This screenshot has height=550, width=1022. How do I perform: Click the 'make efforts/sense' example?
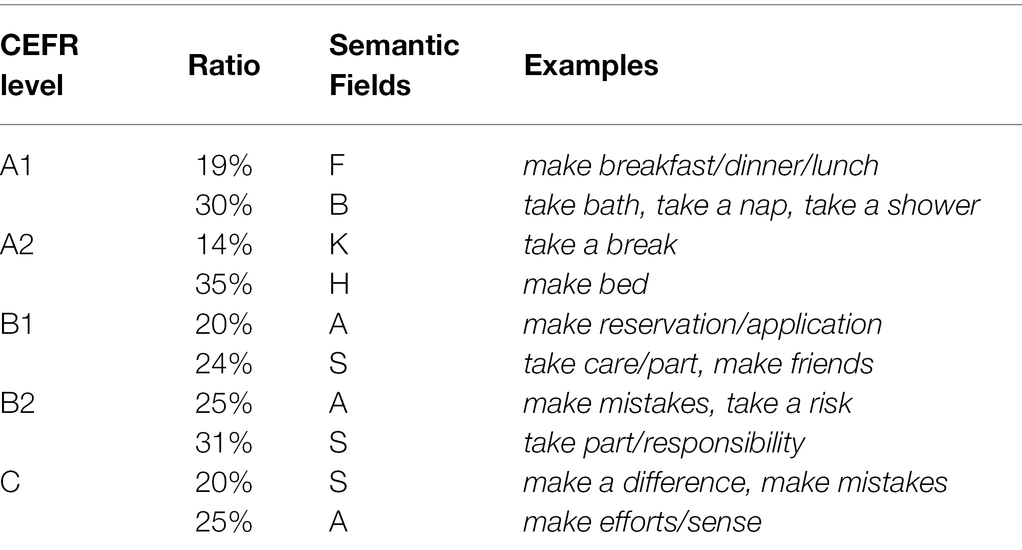click(x=642, y=523)
